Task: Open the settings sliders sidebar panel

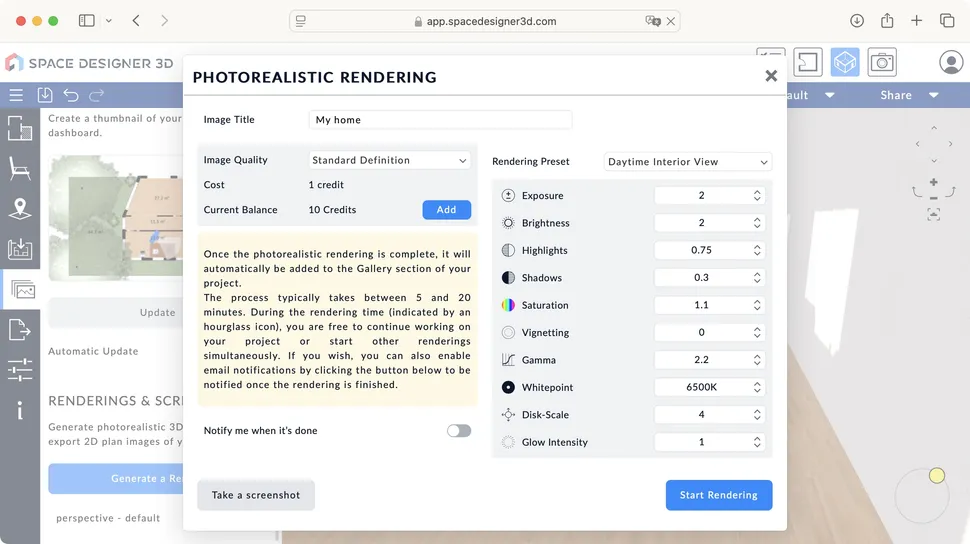Action: coord(19,370)
